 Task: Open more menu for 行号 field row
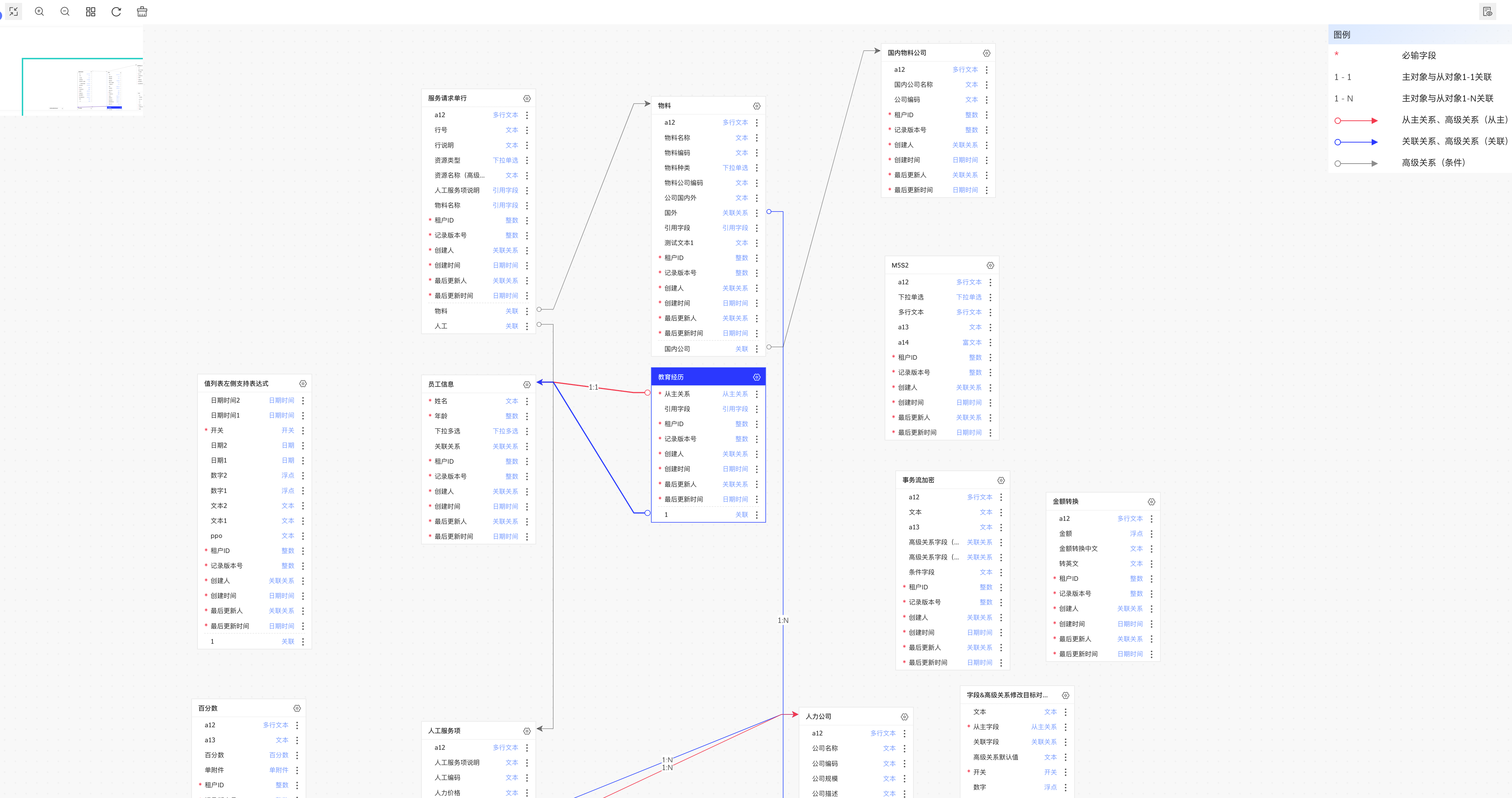(x=526, y=130)
